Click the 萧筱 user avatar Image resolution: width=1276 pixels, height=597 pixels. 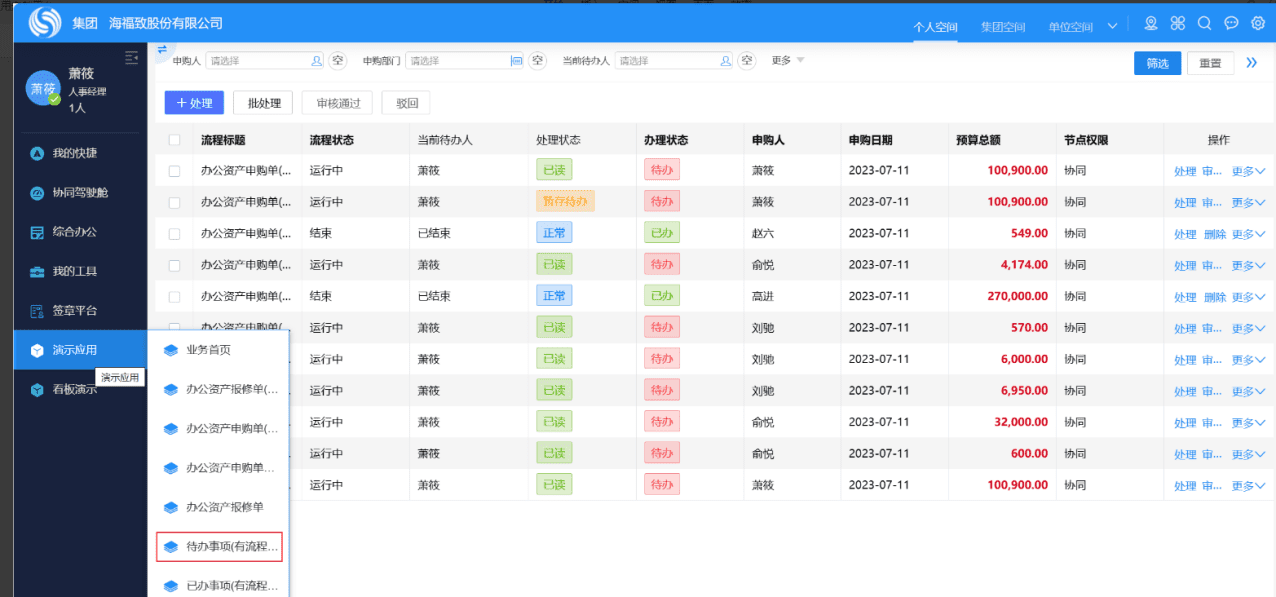pyautogui.click(x=43, y=88)
